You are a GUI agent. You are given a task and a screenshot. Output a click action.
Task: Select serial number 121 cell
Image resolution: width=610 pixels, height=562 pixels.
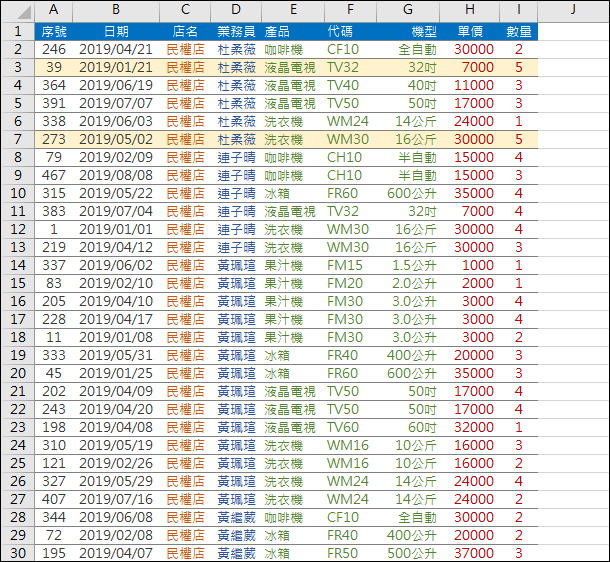pyautogui.click(x=54, y=463)
